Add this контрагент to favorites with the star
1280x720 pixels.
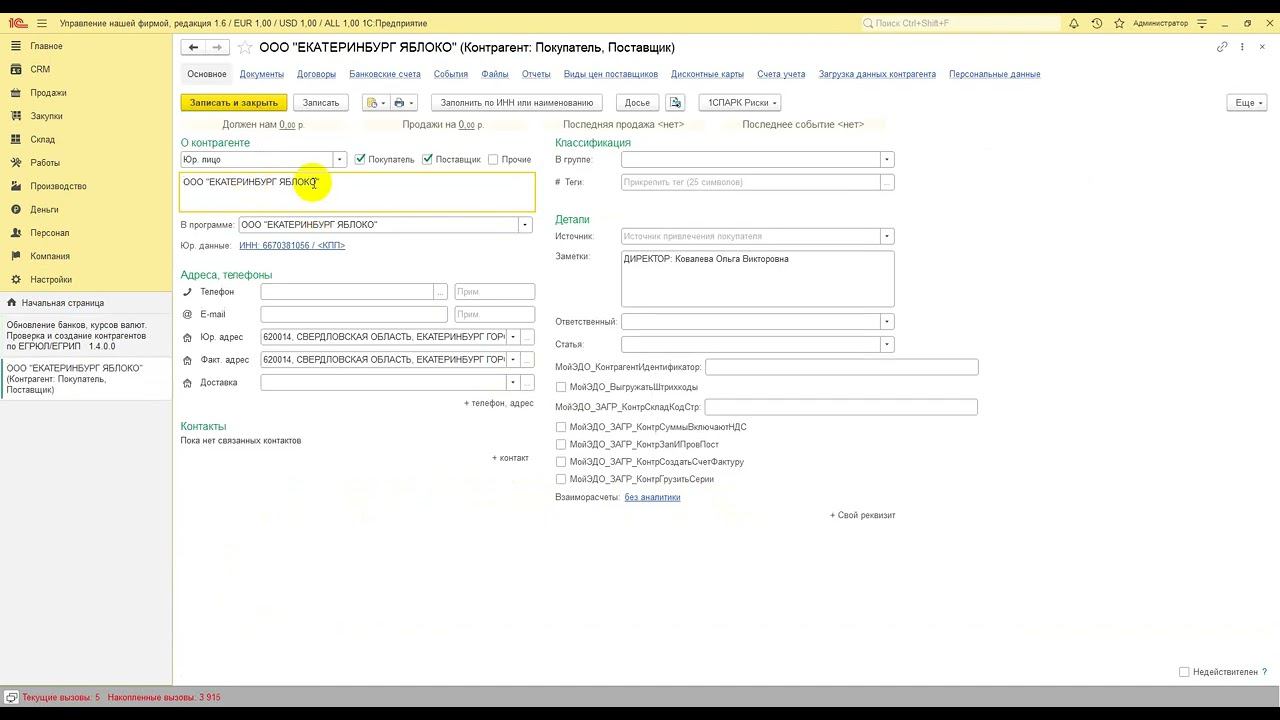click(245, 47)
